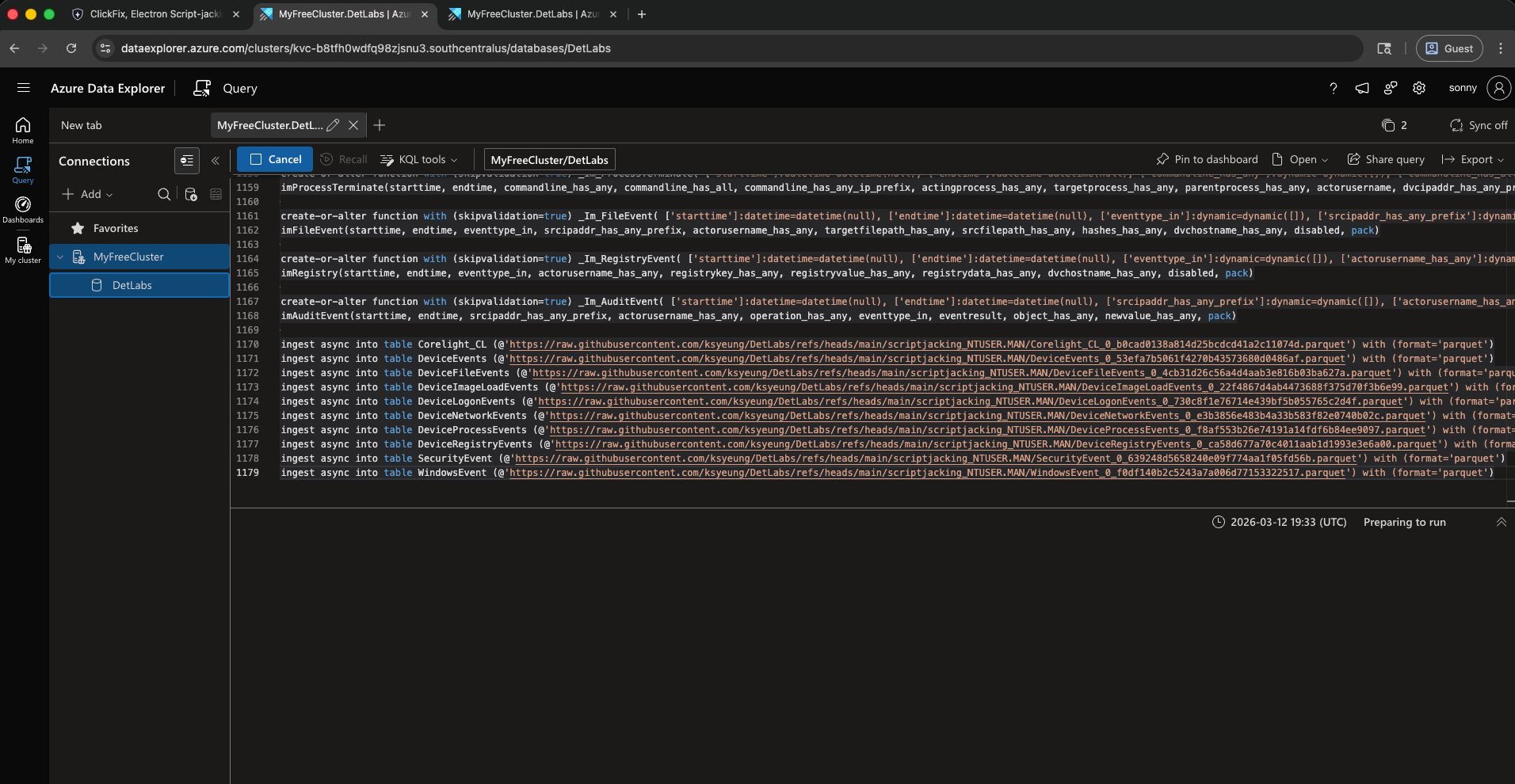This screenshot has height=784, width=1515.
Task: Collapse the MyFreeCluster tree node
Action: pyautogui.click(x=60, y=257)
